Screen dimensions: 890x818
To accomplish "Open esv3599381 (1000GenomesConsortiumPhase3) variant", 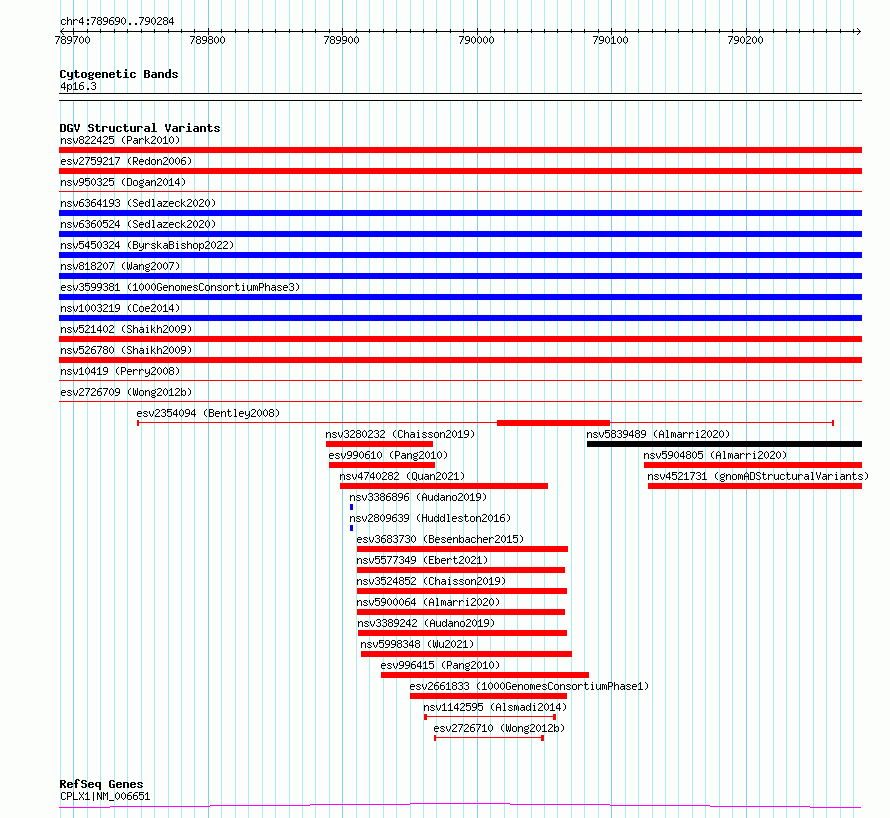I will [x=180, y=287].
